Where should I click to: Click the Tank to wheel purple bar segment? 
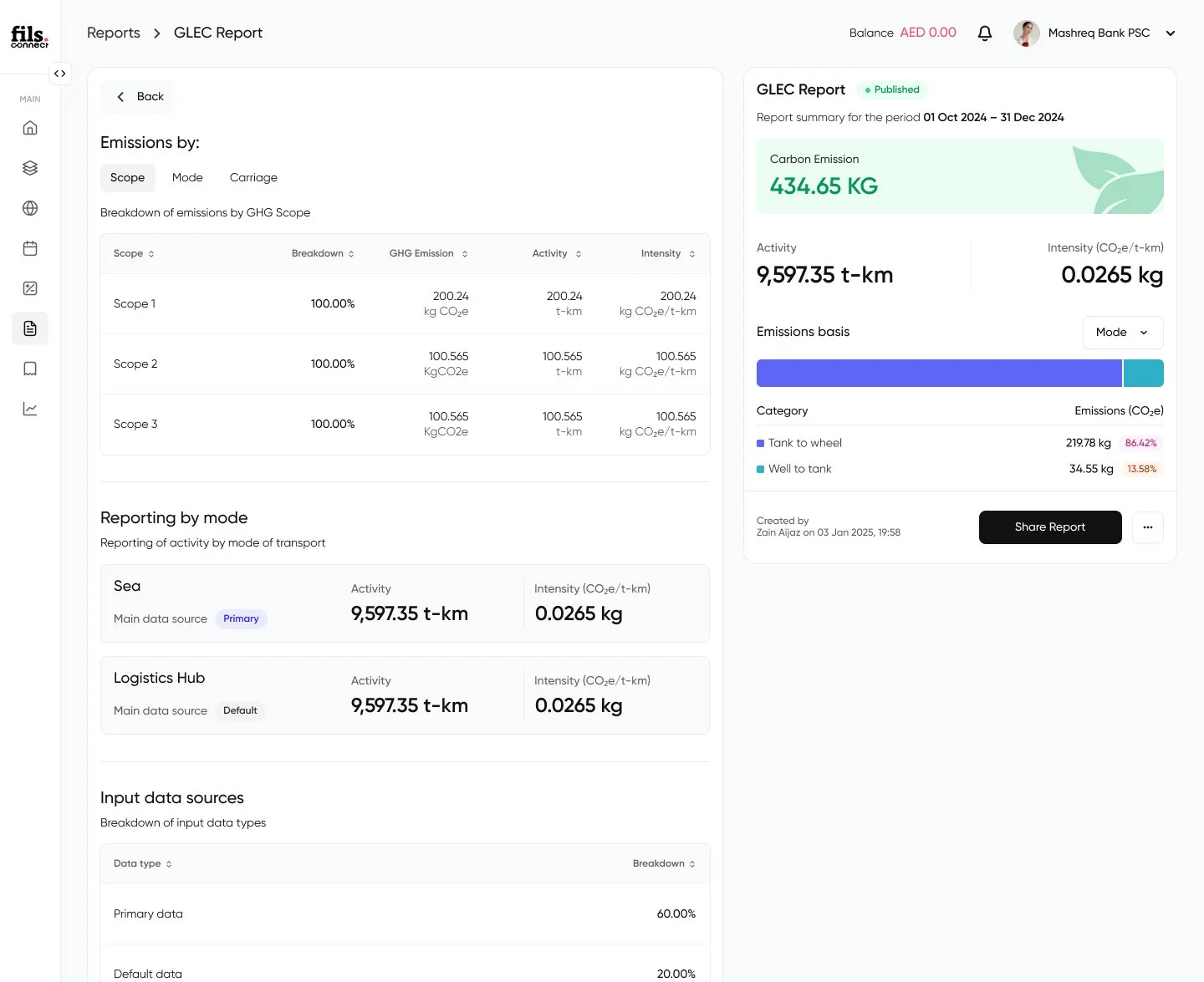[x=939, y=374]
